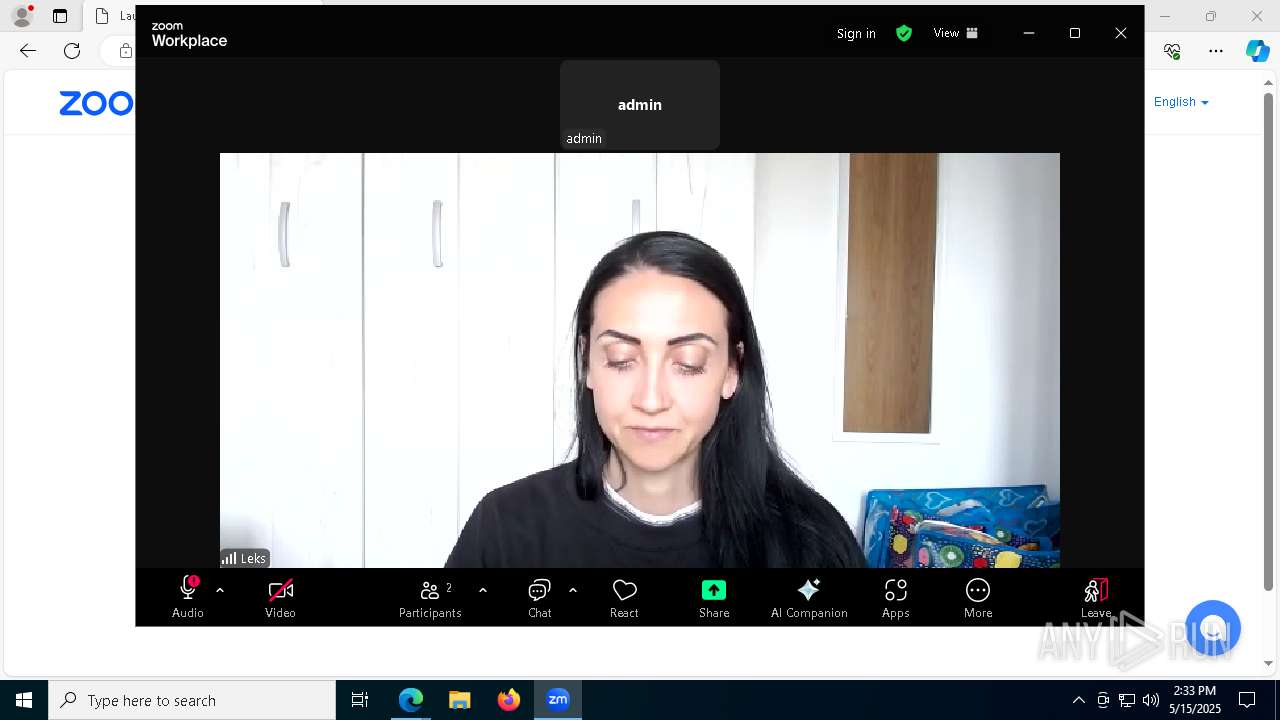Screen dimensions: 1280x720
Task: Open the chat bubble help button
Action: pyautogui.click(x=1213, y=628)
